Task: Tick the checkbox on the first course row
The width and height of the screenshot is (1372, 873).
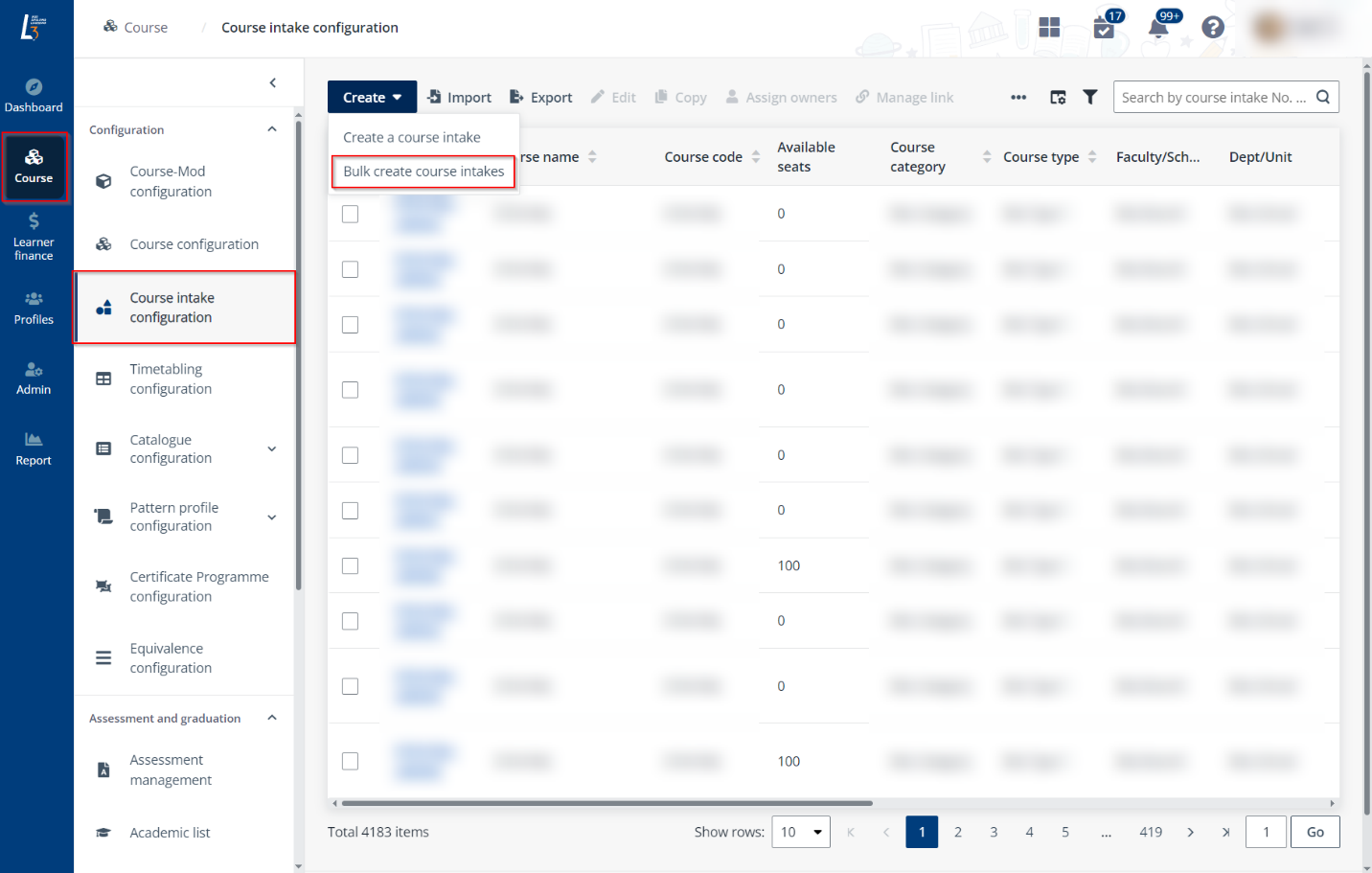Action: (x=350, y=214)
